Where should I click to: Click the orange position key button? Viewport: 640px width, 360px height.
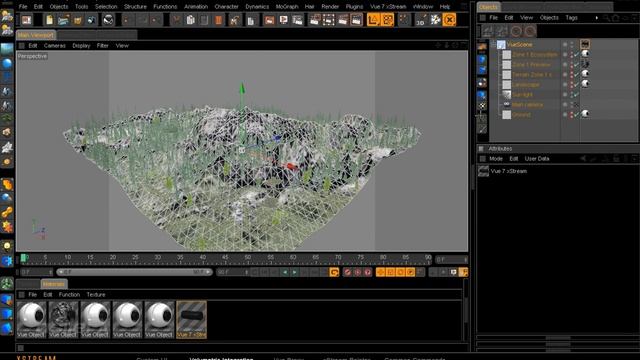click(380, 272)
